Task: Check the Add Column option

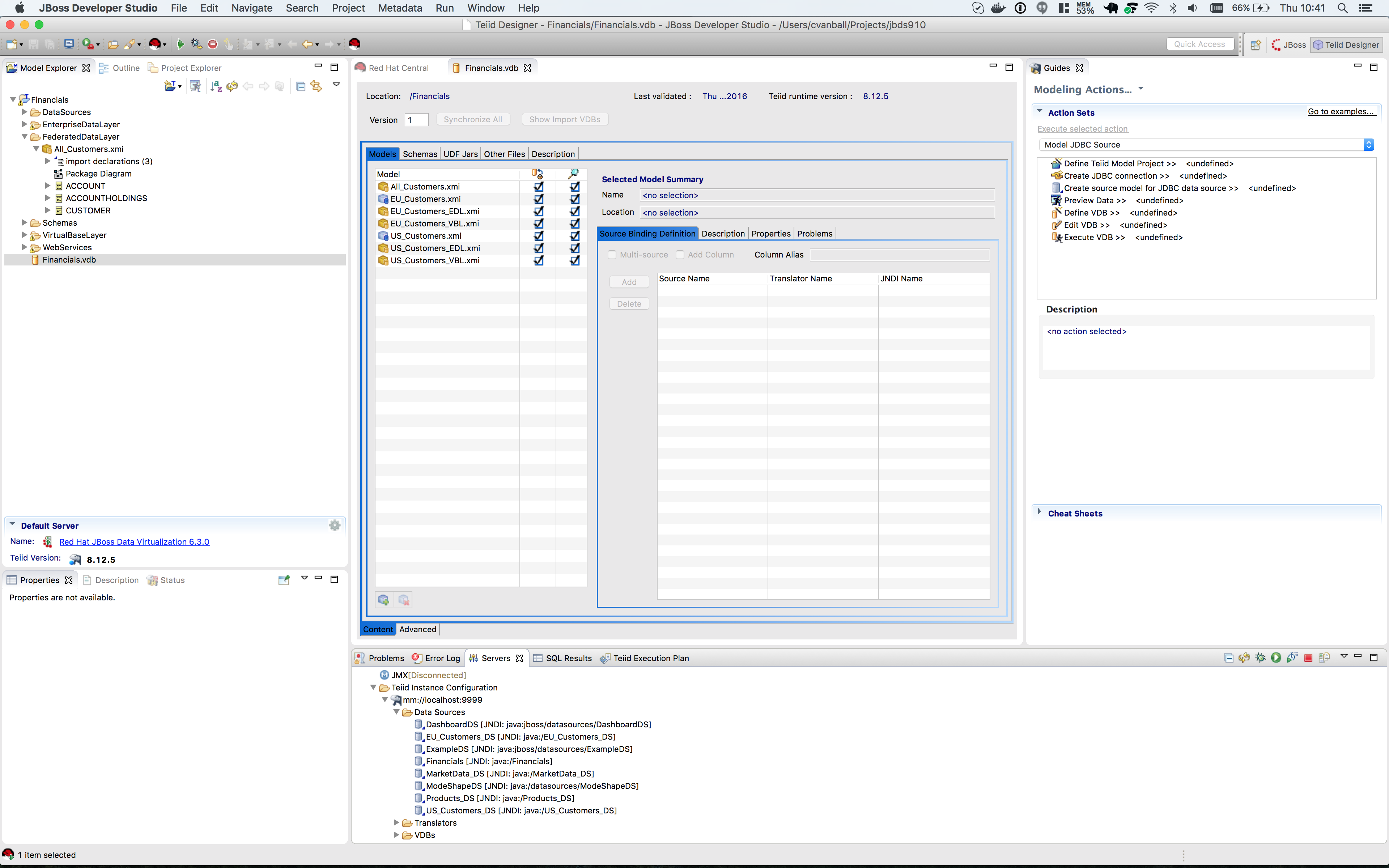Action: [680, 254]
